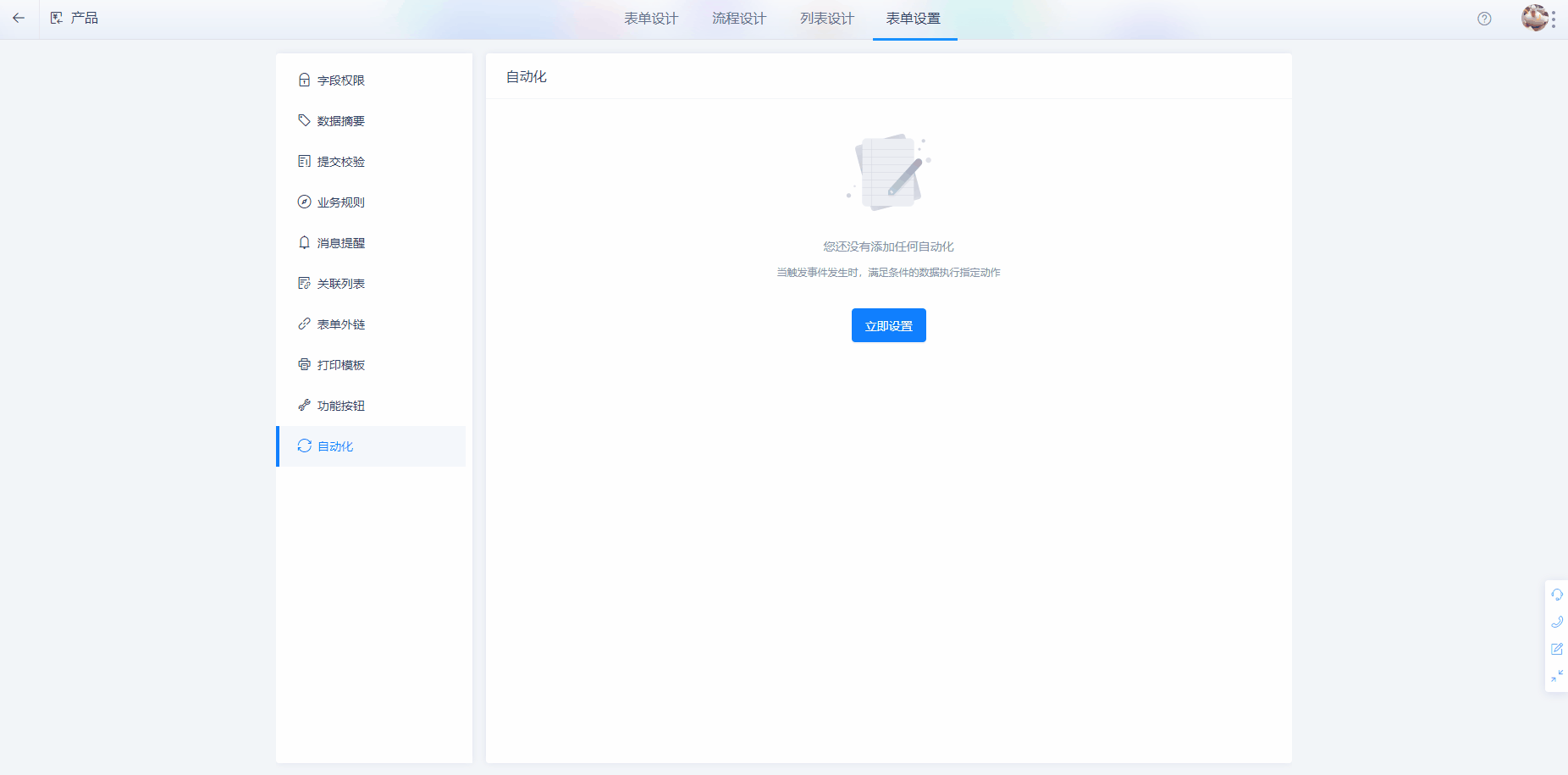Click the back arrow icon
The width and height of the screenshot is (1568, 775).
coord(19,18)
